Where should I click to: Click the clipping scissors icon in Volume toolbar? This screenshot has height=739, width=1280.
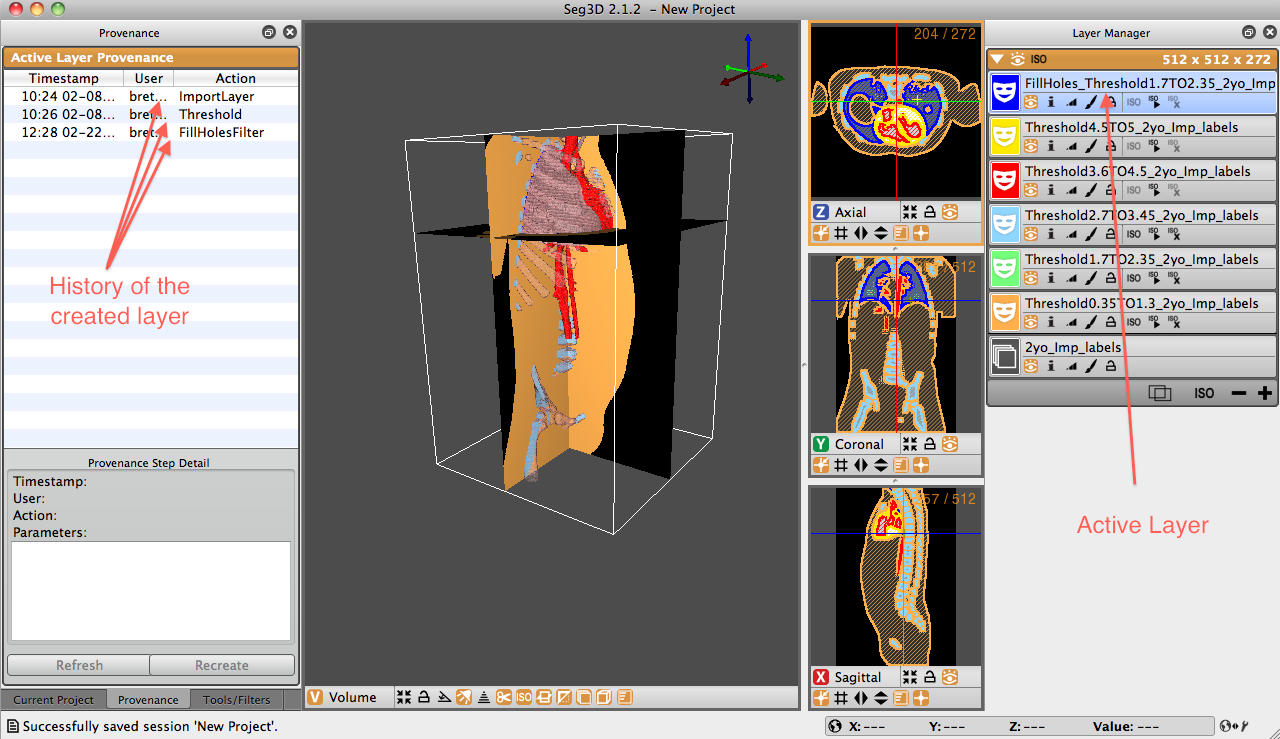click(504, 697)
